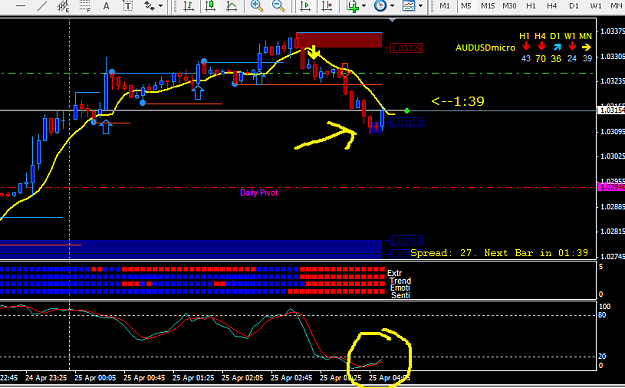Switch to the D1 timeframe button
This screenshot has height=388, width=625.
(x=574, y=6)
